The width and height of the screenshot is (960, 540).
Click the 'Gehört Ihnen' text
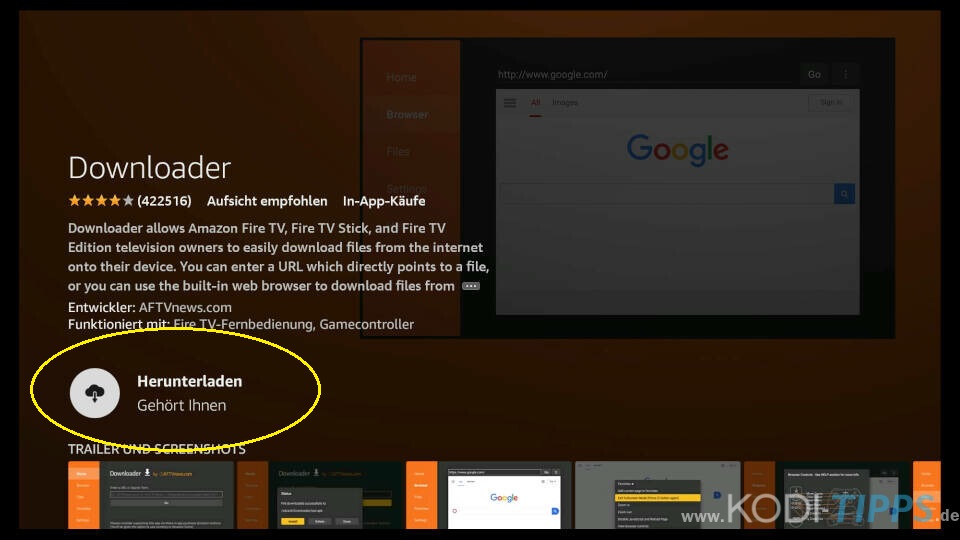pos(182,405)
